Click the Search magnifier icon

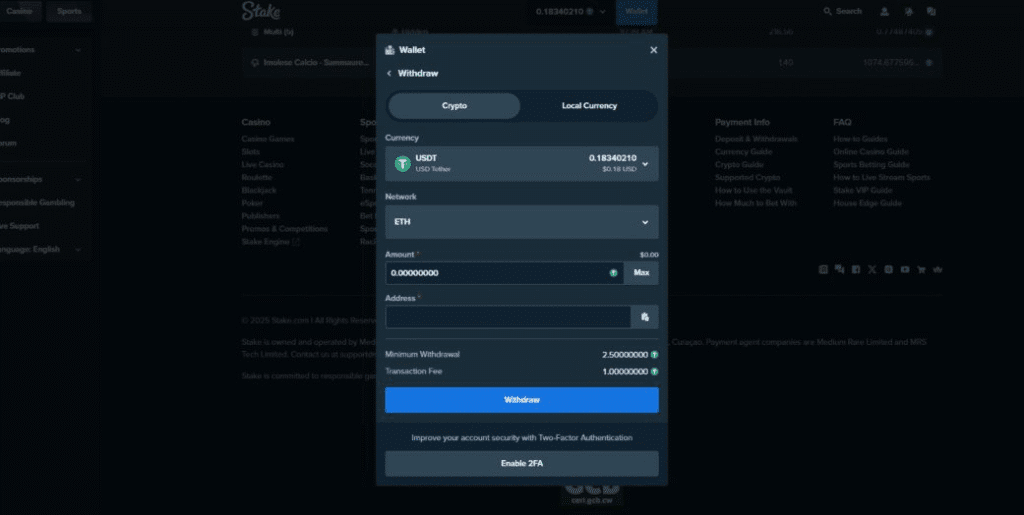click(x=827, y=11)
